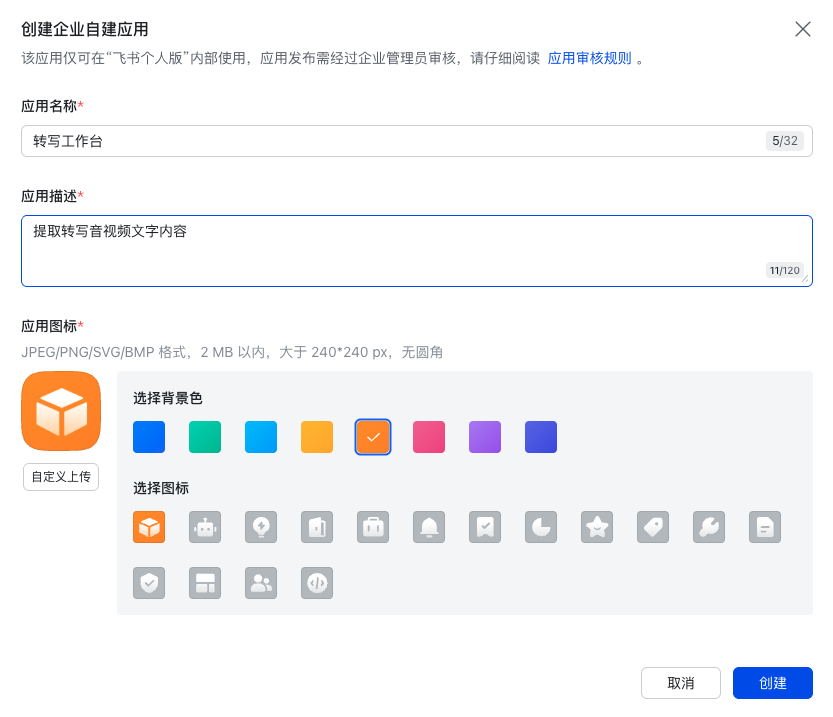Choose the yellow background color
The image size is (833, 717).
click(317, 437)
